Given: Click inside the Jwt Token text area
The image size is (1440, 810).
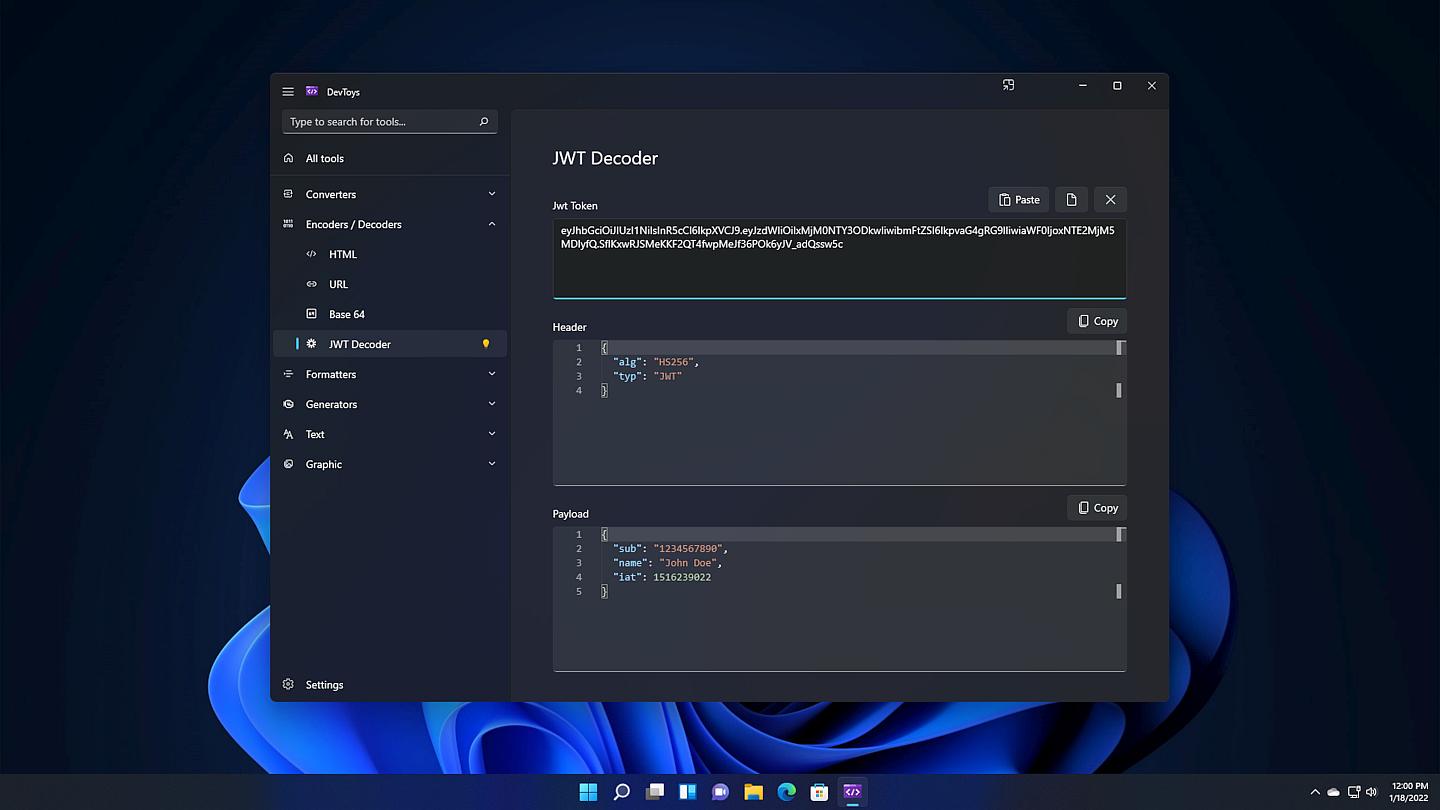Looking at the screenshot, I should [839, 258].
